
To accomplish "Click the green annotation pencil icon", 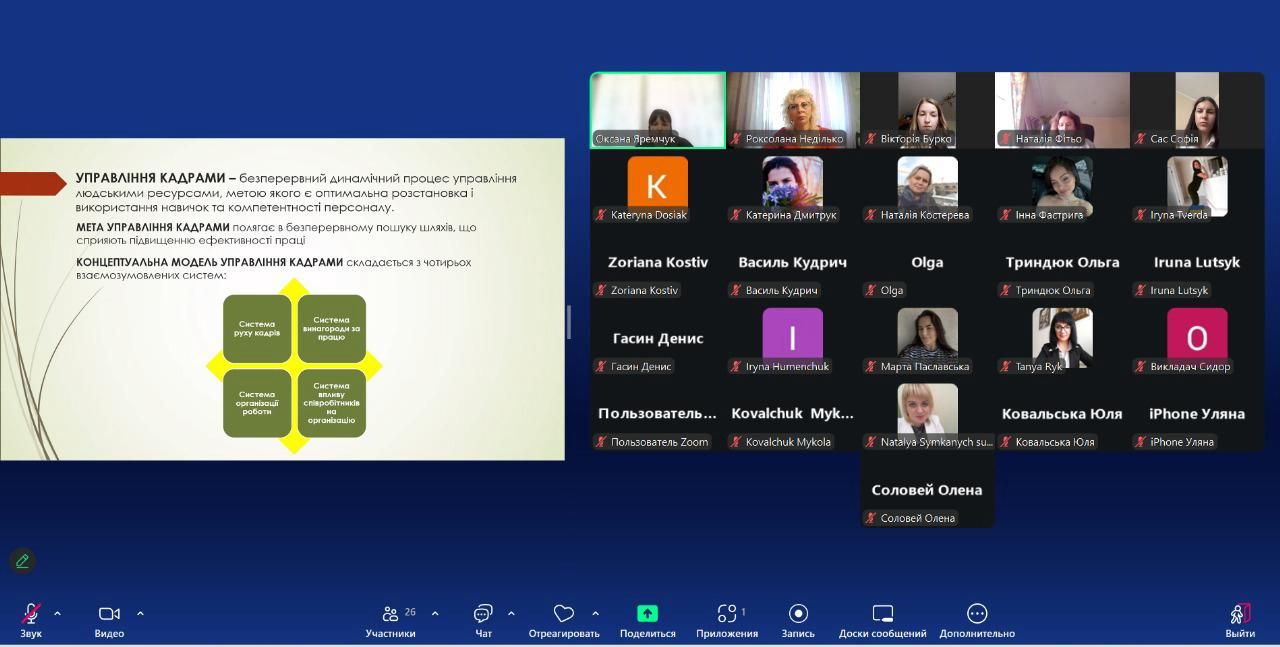I will point(22,561).
